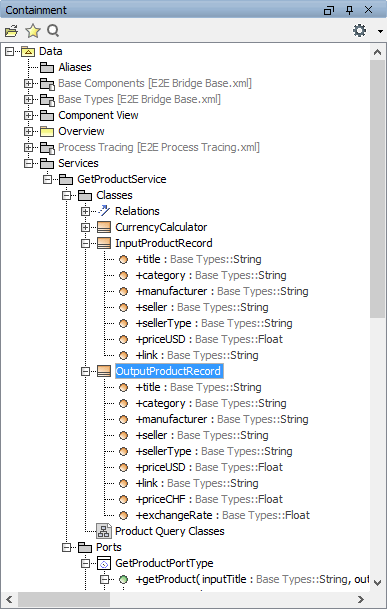Expand the Component View node
The height and width of the screenshot is (609, 387).
click(28, 115)
